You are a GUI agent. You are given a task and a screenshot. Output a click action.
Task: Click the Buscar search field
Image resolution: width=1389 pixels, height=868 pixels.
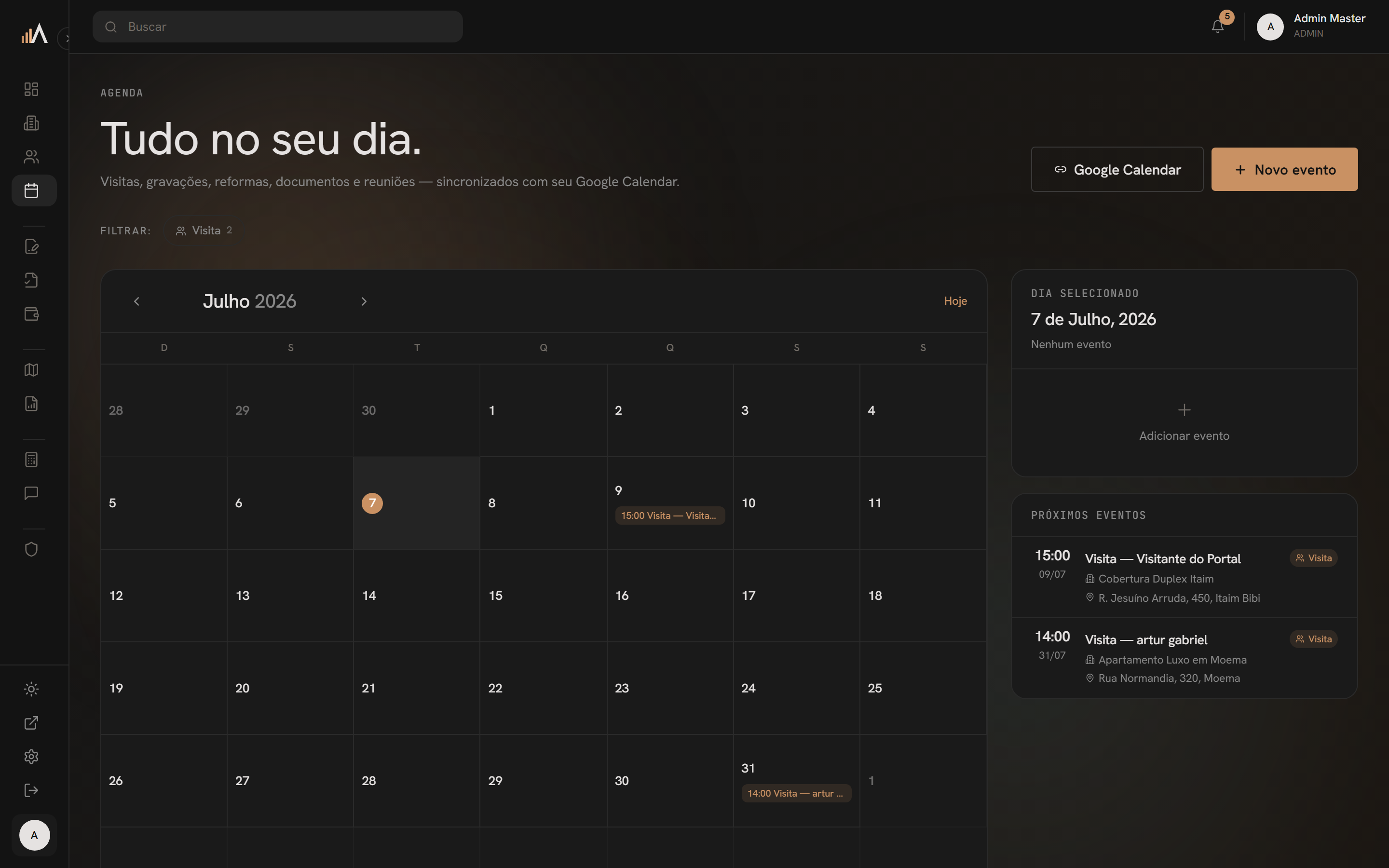click(x=278, y=27)
